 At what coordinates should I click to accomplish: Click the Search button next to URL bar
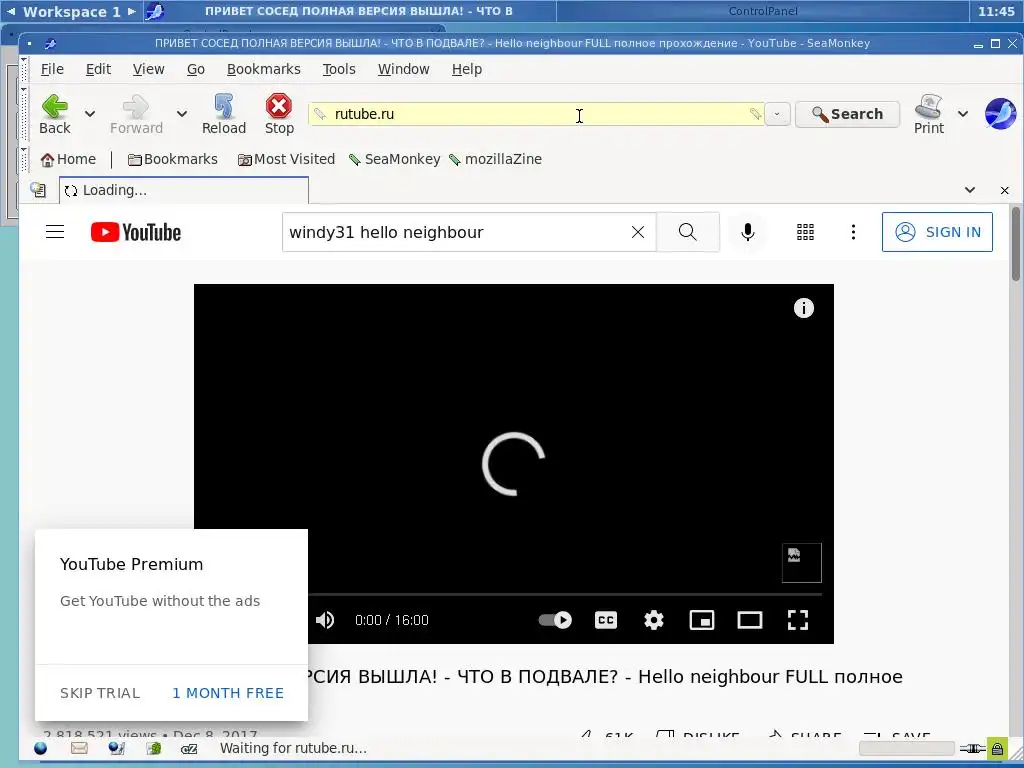click(847, 114)
